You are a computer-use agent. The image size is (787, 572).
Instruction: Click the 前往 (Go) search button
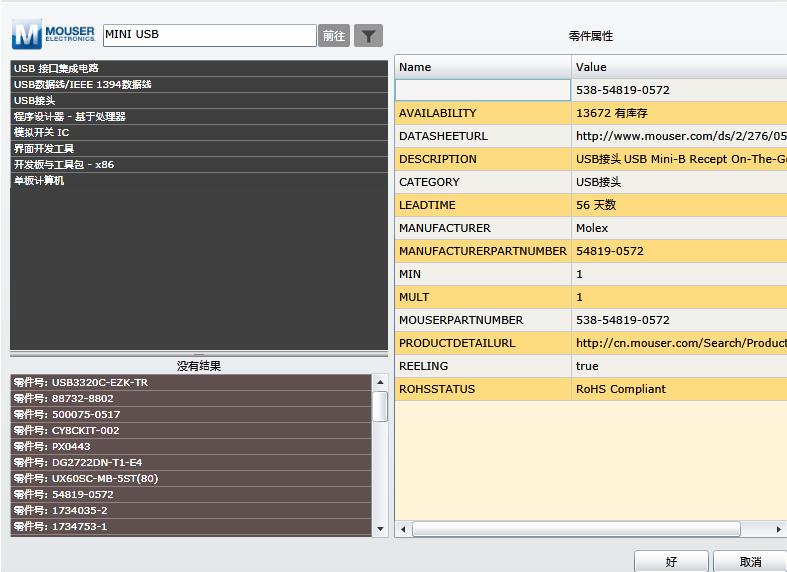[334, 36]
